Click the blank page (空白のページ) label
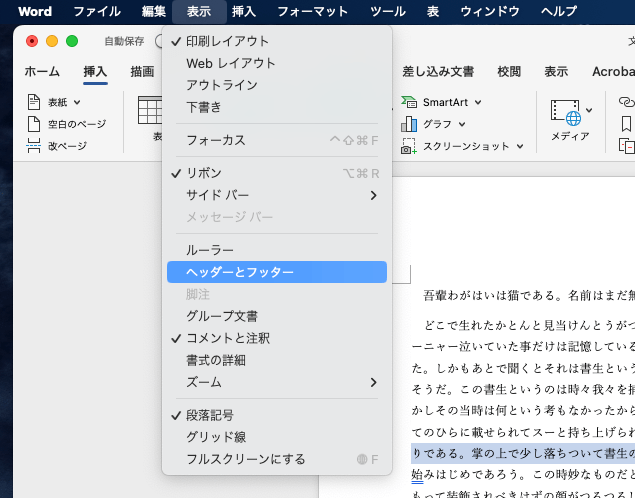The width and height of the screenshot is (635, 498). [x=77, y=124]
